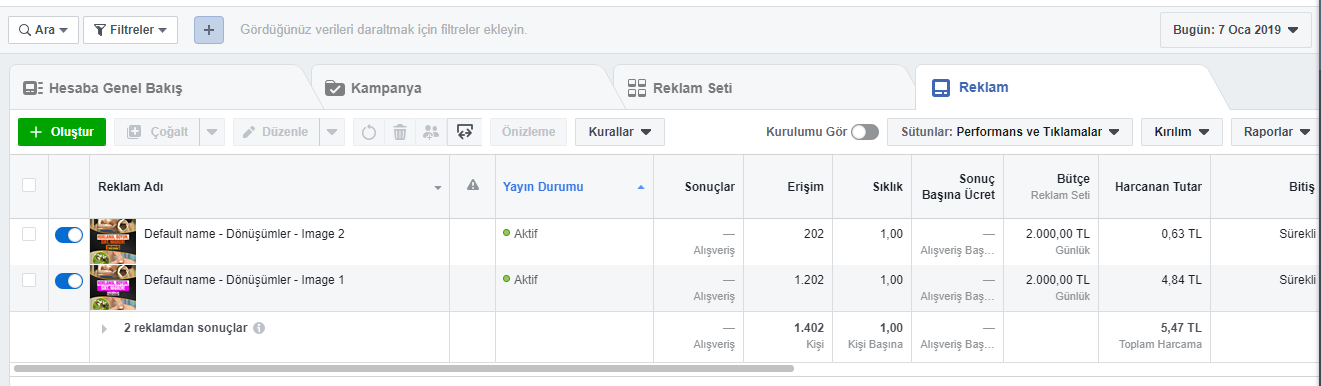This screenshot has width=1321, height=386.
Task: Click the reach value 1.202
Action: (x=809, y=281)
